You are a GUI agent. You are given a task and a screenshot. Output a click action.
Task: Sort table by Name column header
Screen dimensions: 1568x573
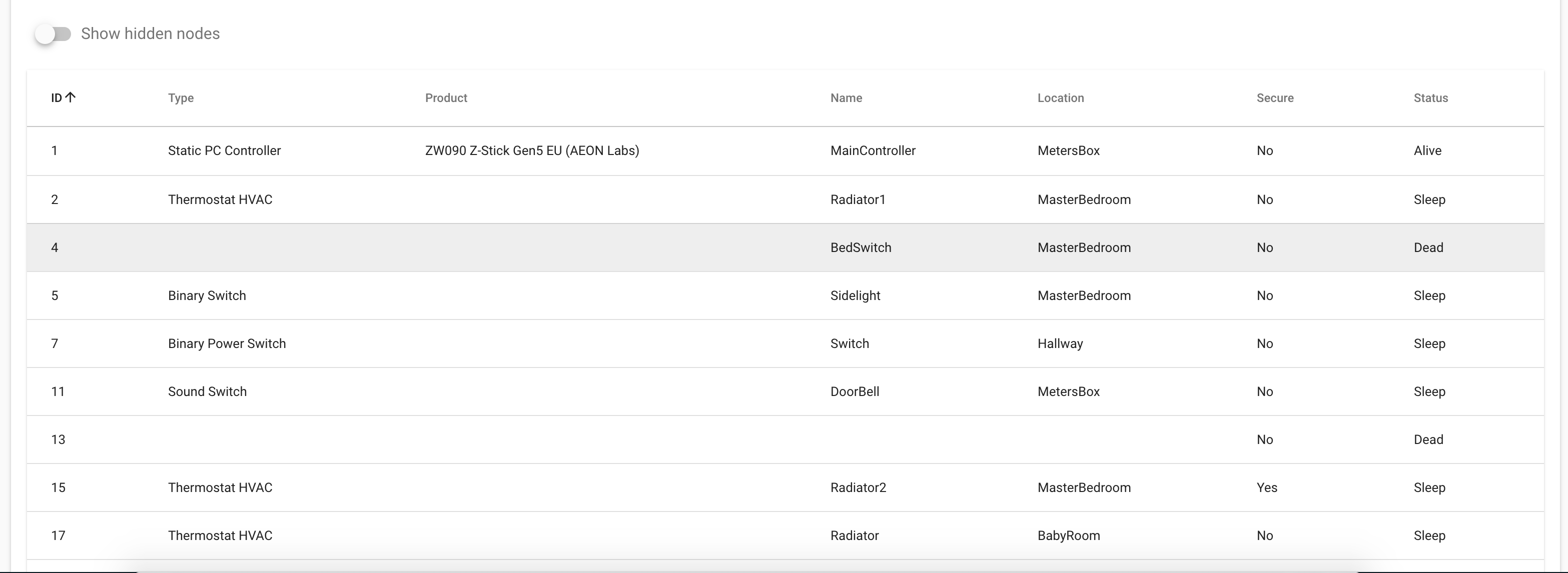pyautogui.click(x=846, y=98)
